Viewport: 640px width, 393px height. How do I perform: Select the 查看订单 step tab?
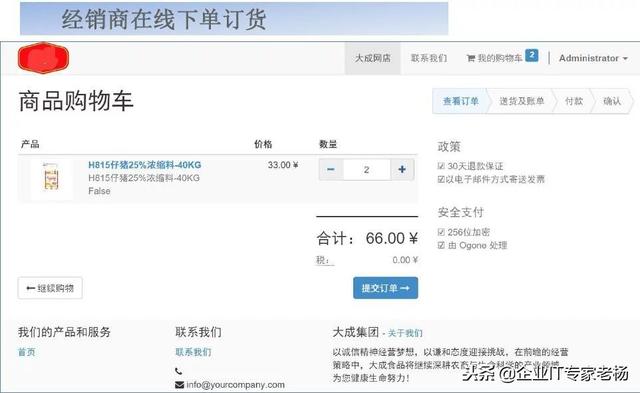[x=461, y=101]
